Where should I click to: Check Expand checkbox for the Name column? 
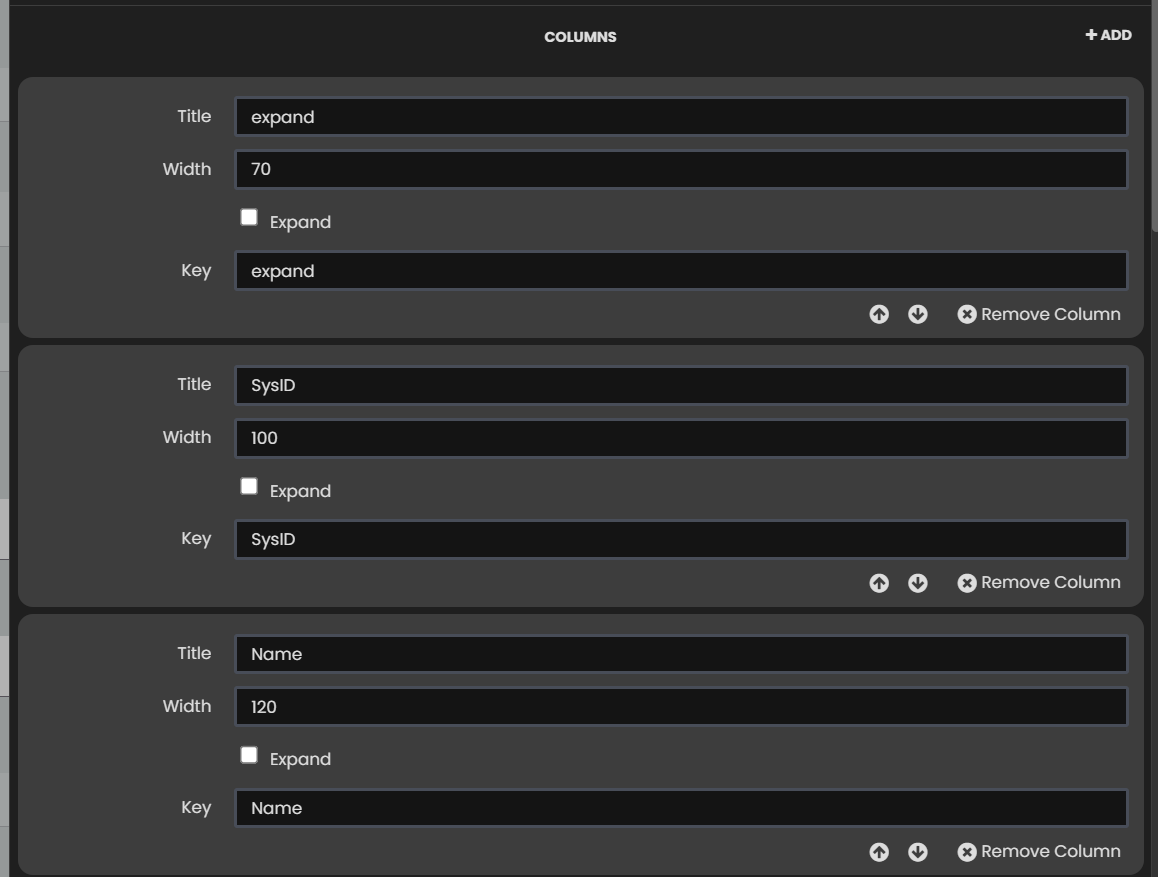[x=249, y=755]
